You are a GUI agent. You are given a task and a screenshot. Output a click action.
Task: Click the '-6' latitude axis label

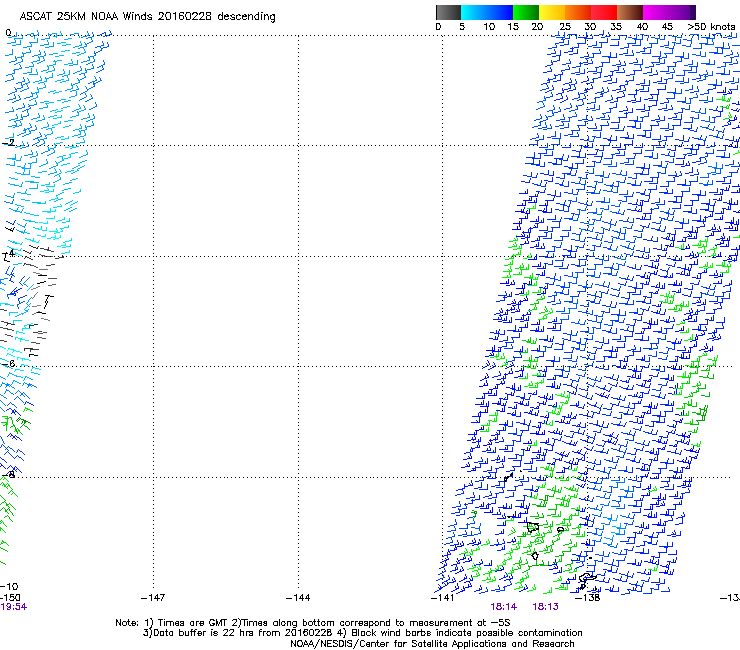tap(8, 363)
